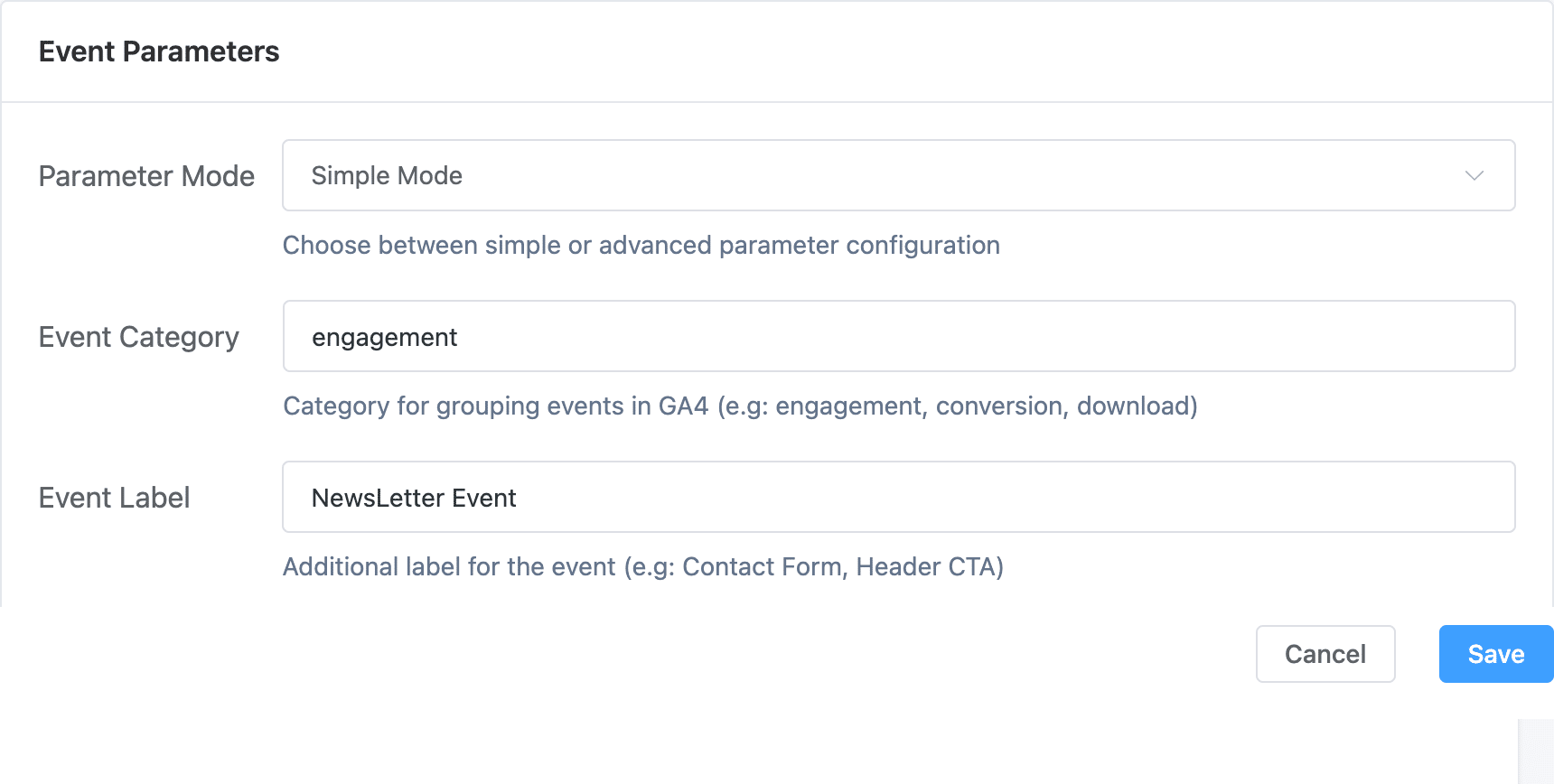The height and width of the screenshot is (784, 1554).
Task: Click the blue Save action
Action: point(1495,653)
